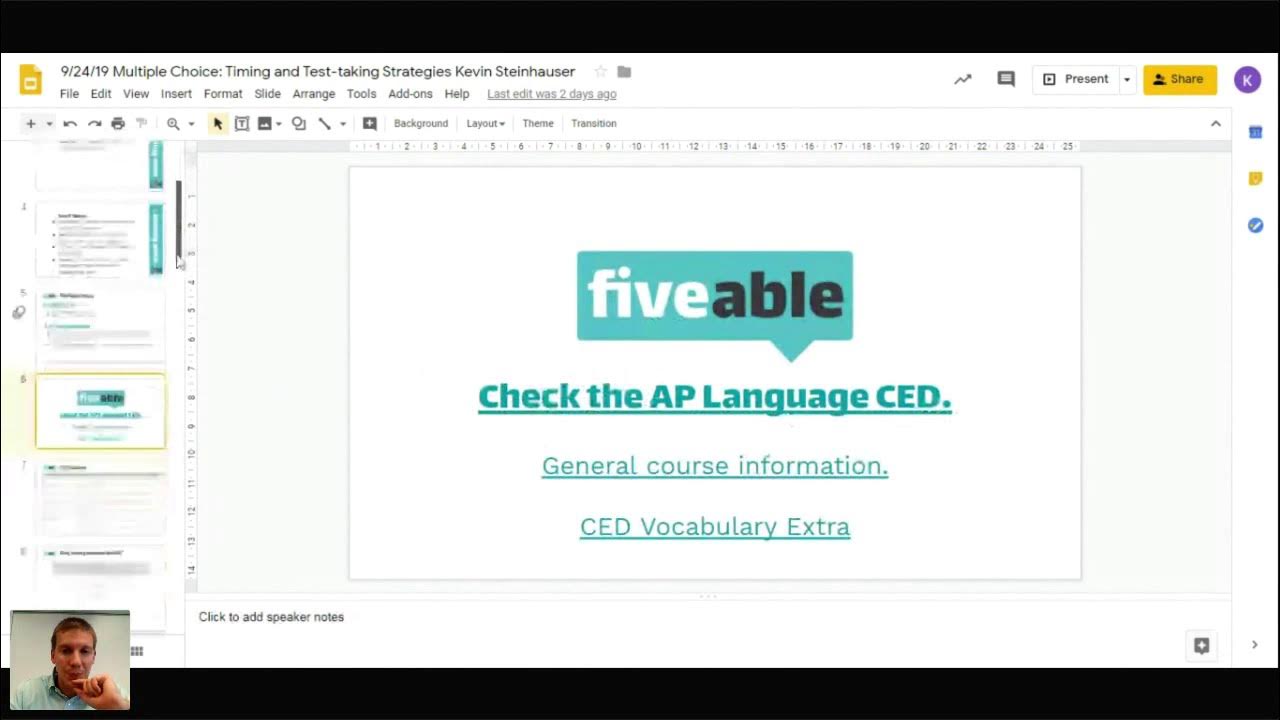Open the Shape tool

click(298, 124)
